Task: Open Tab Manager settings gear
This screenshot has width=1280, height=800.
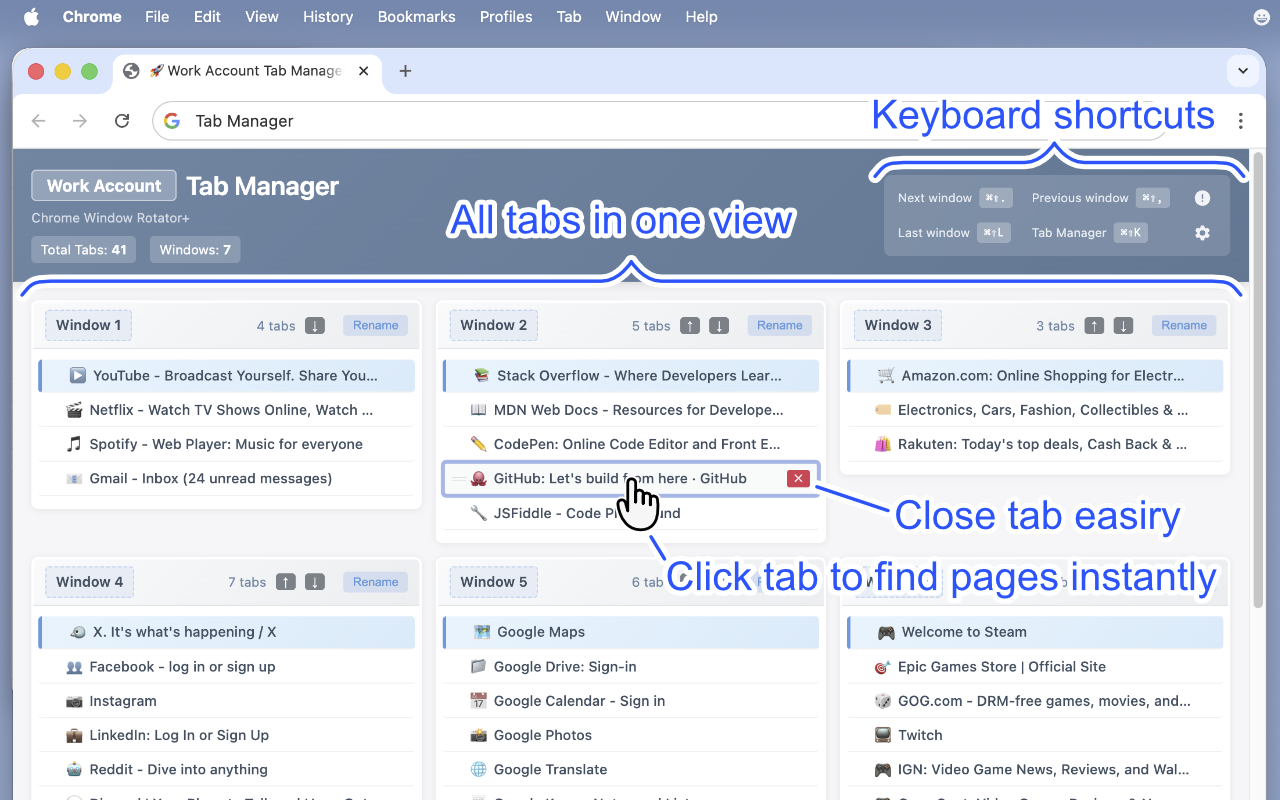Action: click(1202, 233)
